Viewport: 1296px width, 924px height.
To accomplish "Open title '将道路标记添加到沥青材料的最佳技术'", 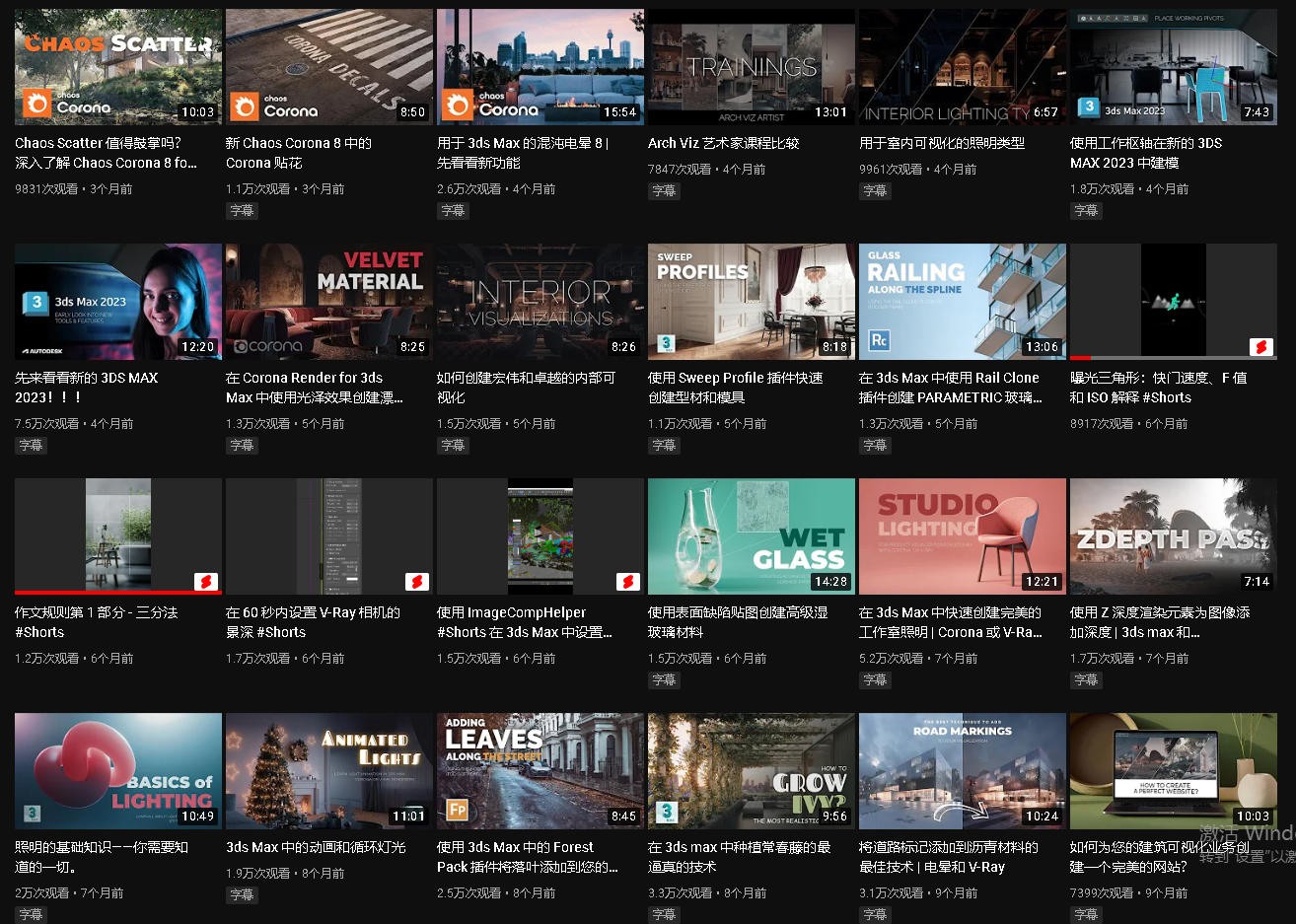I will 949,857.
